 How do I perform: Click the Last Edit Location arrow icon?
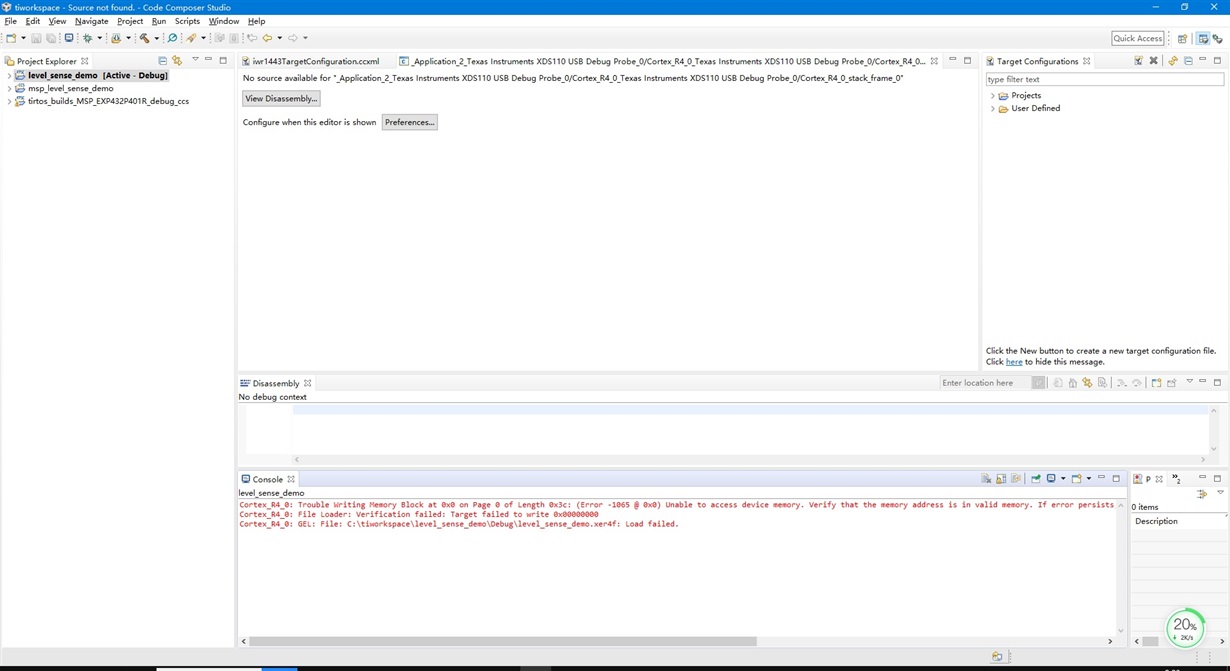point(251,38)
